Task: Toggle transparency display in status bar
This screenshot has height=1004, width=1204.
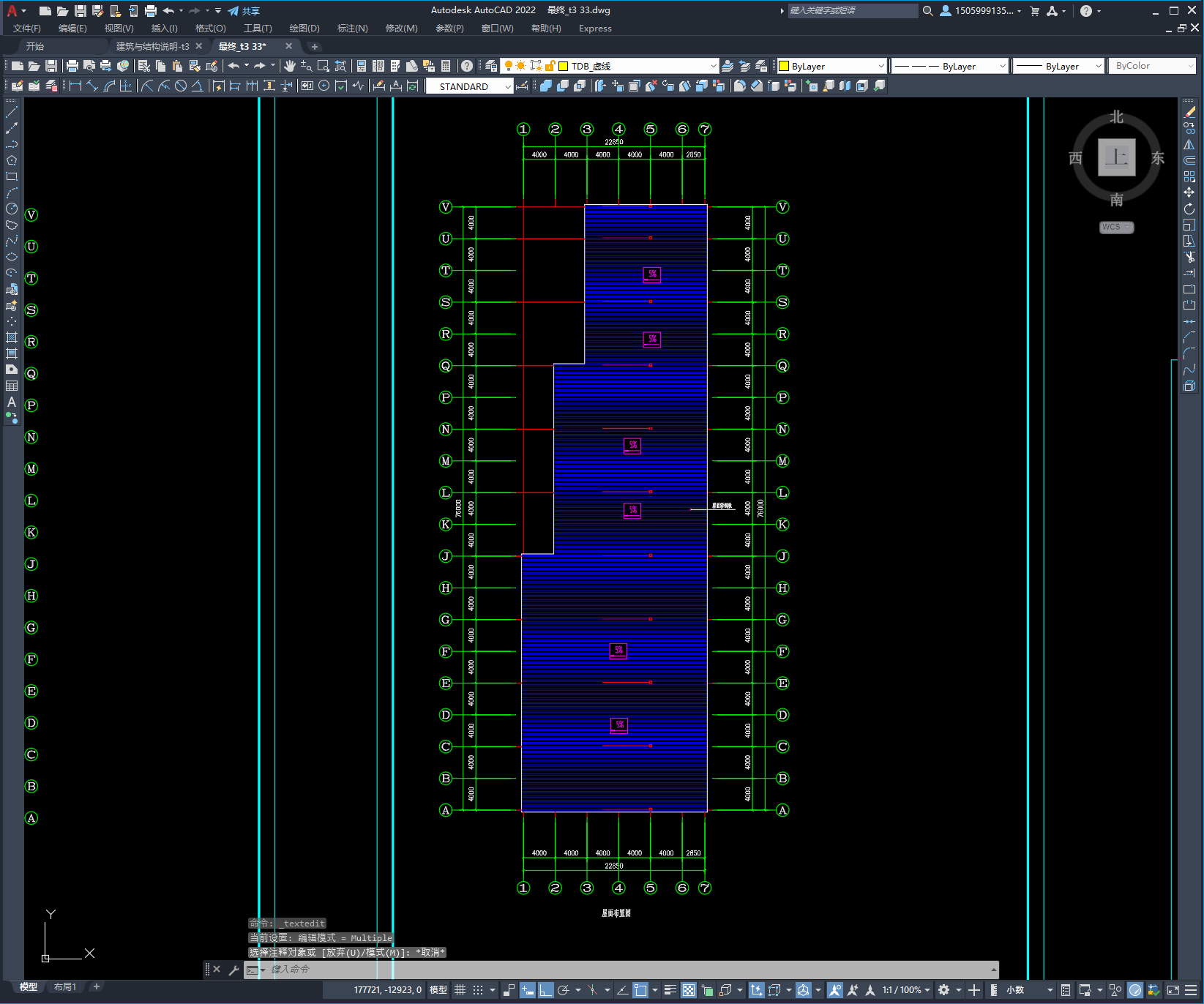Action: 689,990
